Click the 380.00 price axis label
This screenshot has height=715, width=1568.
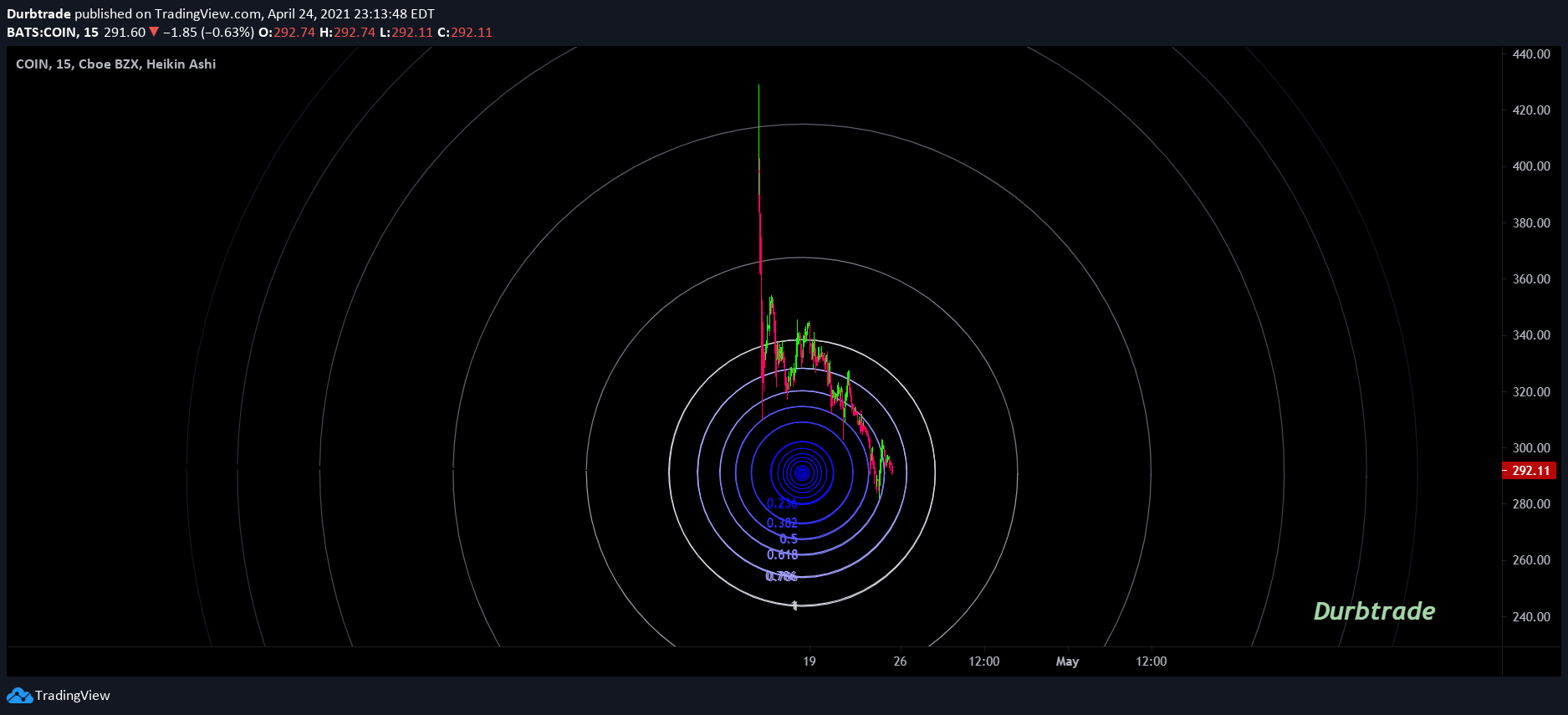click(x=1531, y=222)
